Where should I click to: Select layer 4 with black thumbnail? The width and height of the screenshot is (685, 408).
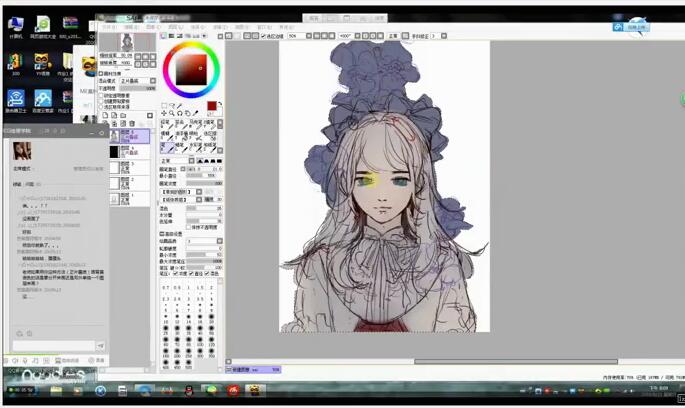tap(129, 152)
